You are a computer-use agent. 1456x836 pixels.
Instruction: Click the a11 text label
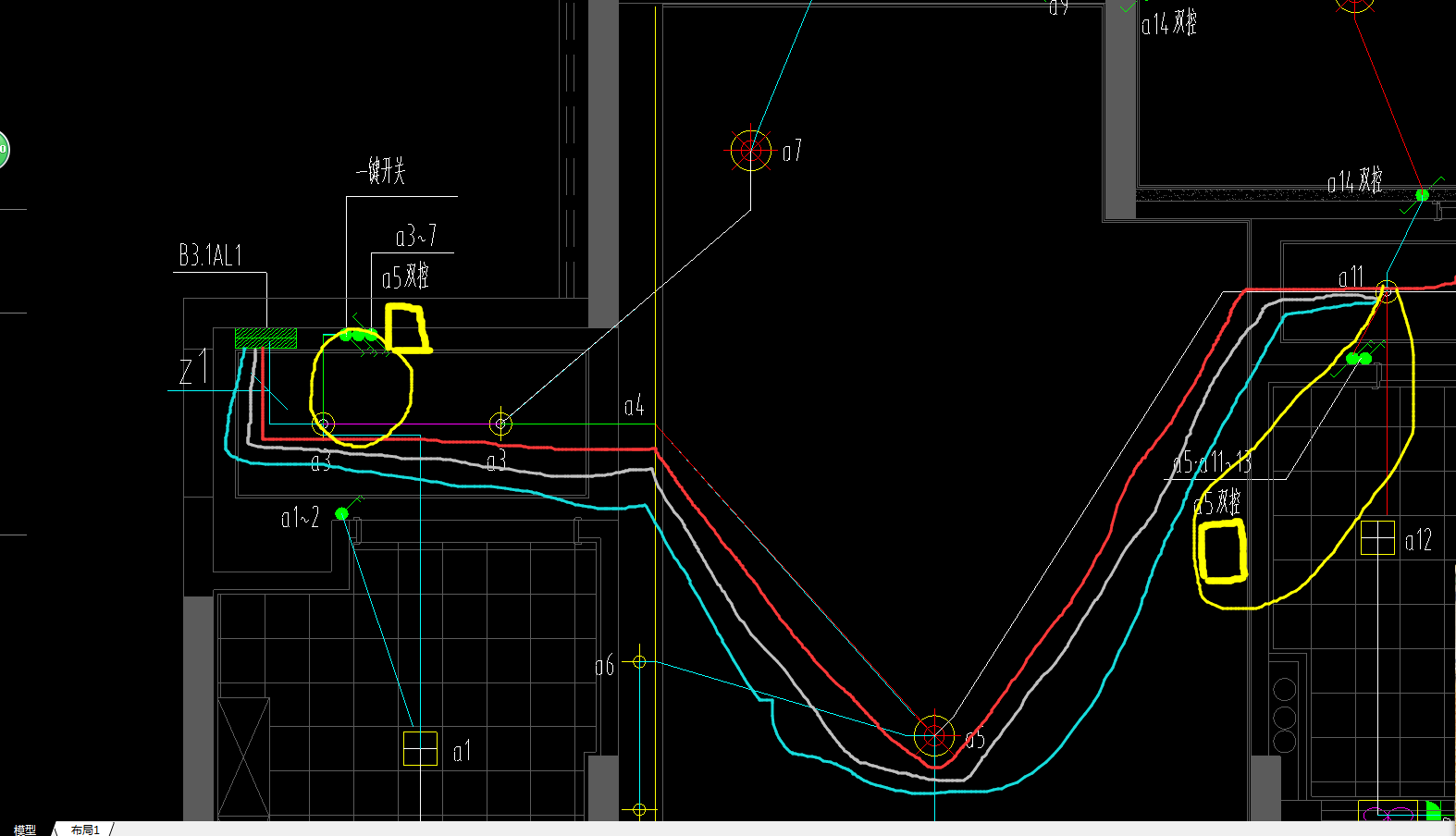pos(1351,277)
